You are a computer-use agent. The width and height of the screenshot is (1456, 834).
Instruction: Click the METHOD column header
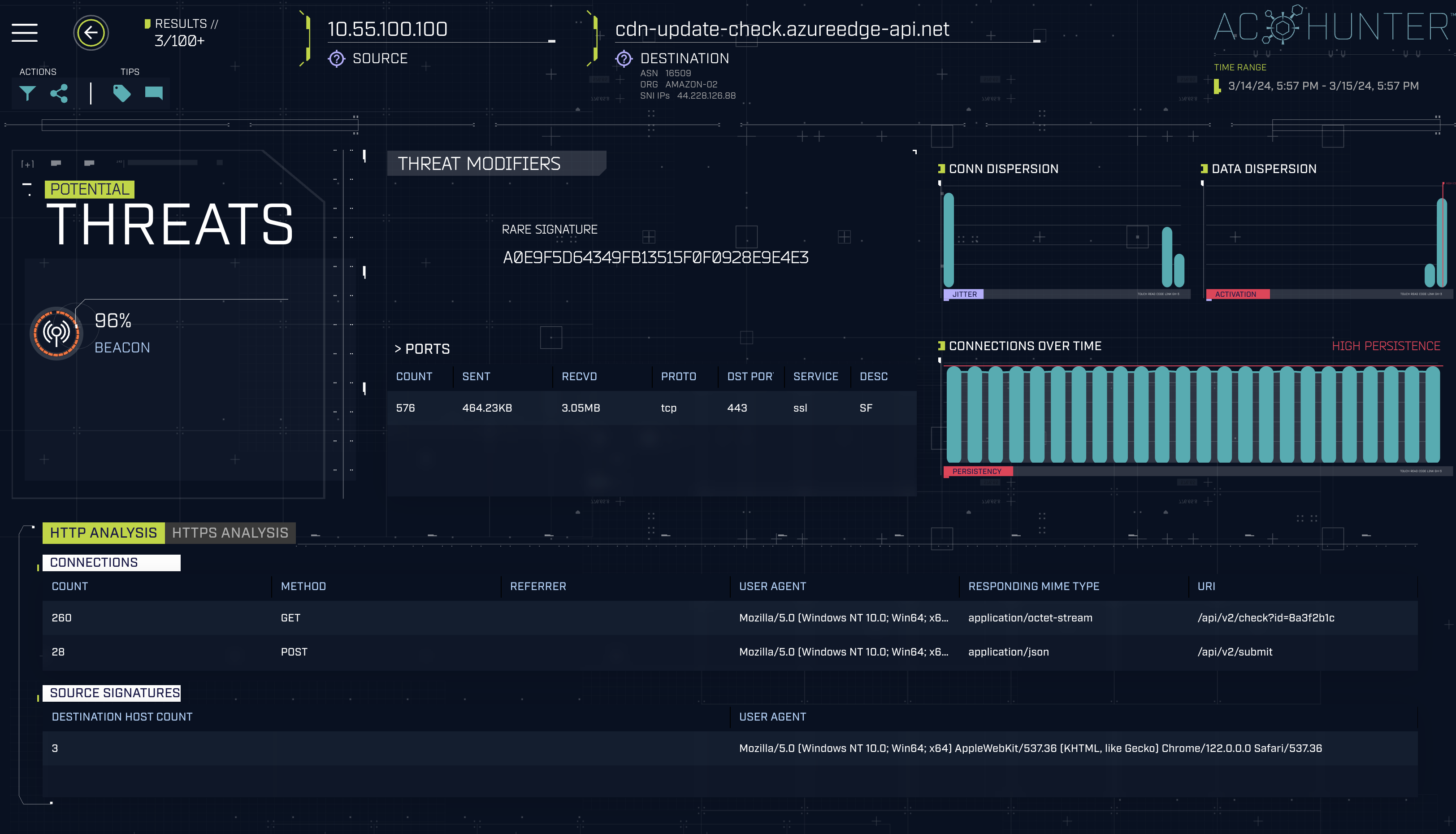pyautogui.click(x=303, y=586)
